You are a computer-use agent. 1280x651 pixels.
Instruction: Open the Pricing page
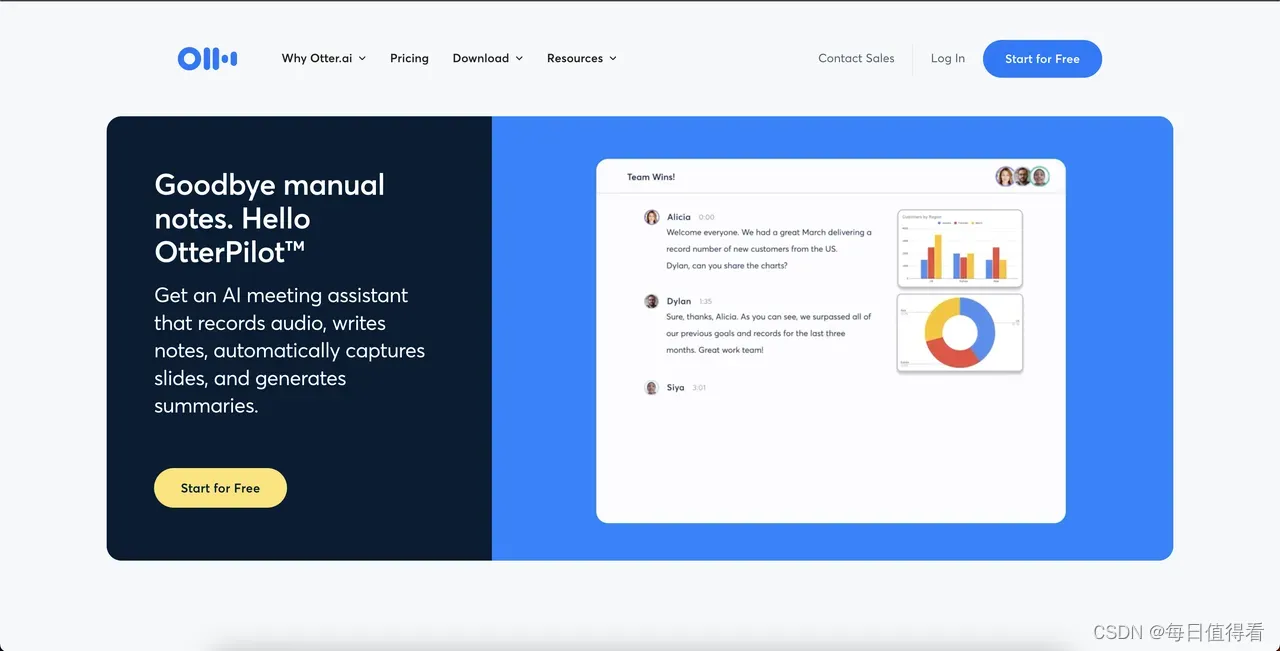pyautogui.click(x=409, y=58)
